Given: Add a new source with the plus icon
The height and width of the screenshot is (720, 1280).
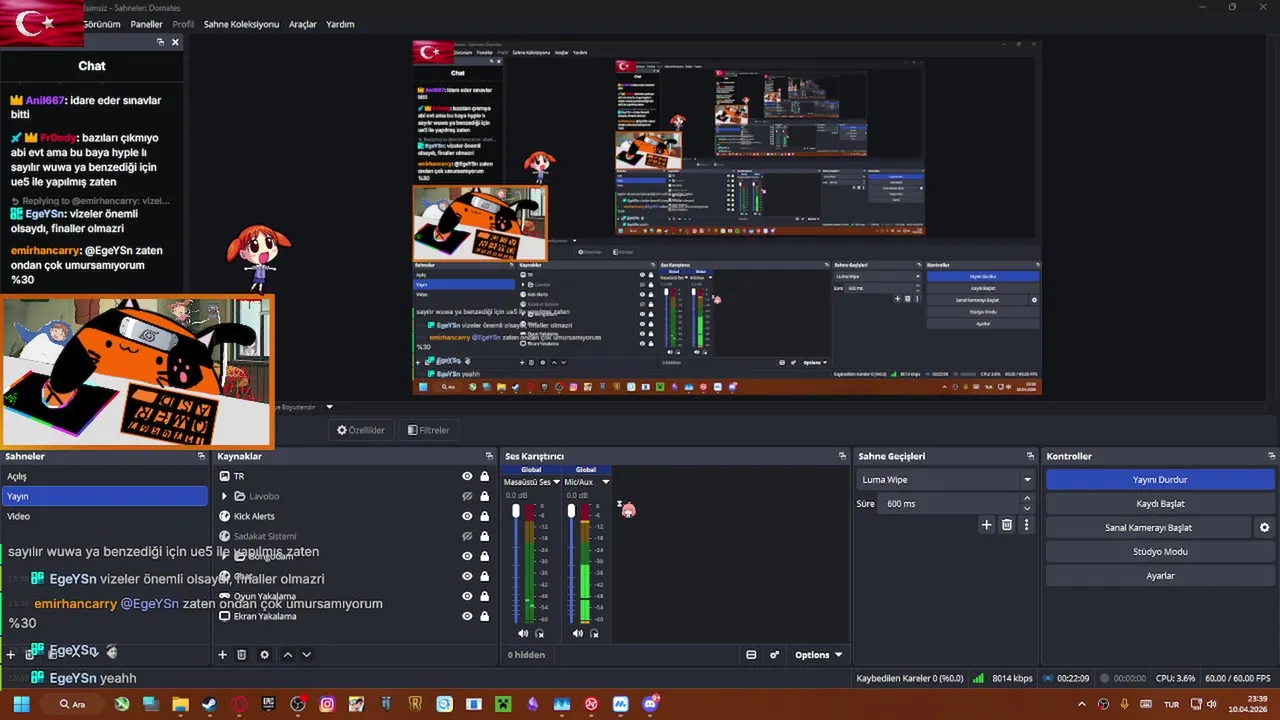Looking at the screenshot, I should [x=222, y=655].
